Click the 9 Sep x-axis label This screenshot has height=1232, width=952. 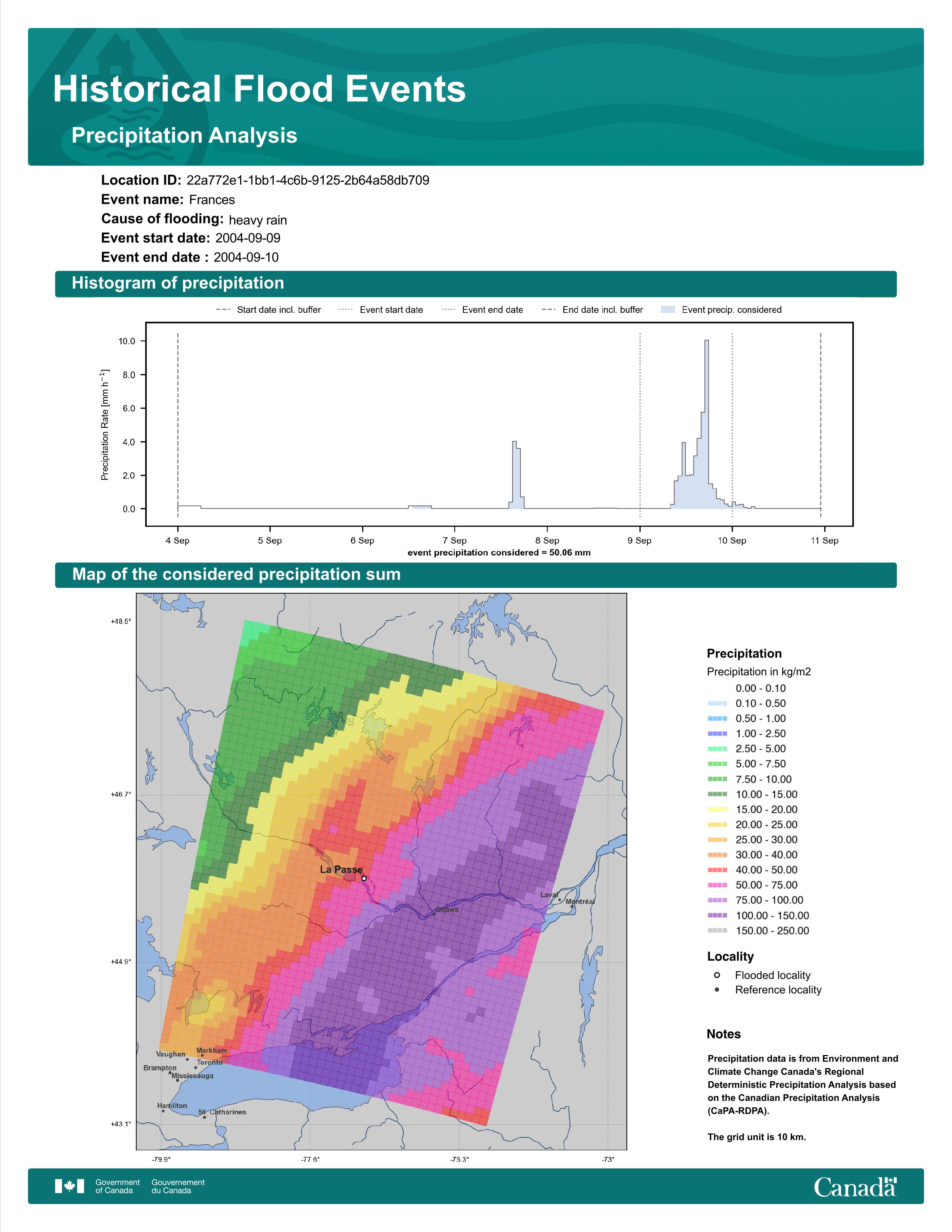coord(640,541)
